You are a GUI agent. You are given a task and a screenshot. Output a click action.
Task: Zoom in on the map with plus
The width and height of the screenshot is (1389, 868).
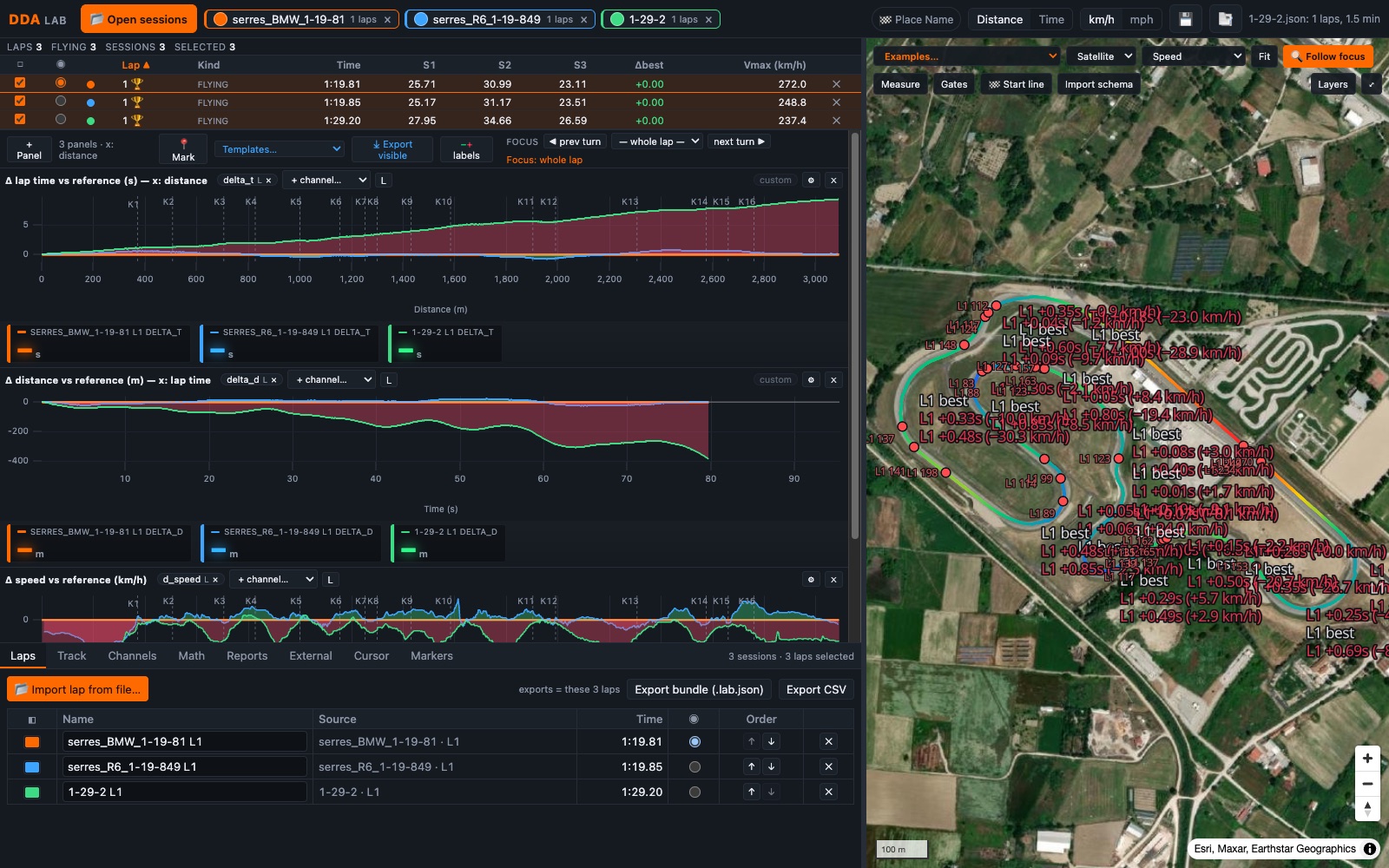click(x=1367, y=758)
